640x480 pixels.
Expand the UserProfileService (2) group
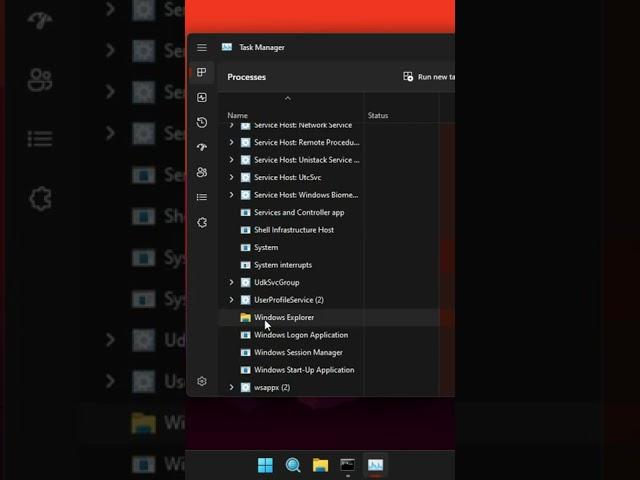231,300
